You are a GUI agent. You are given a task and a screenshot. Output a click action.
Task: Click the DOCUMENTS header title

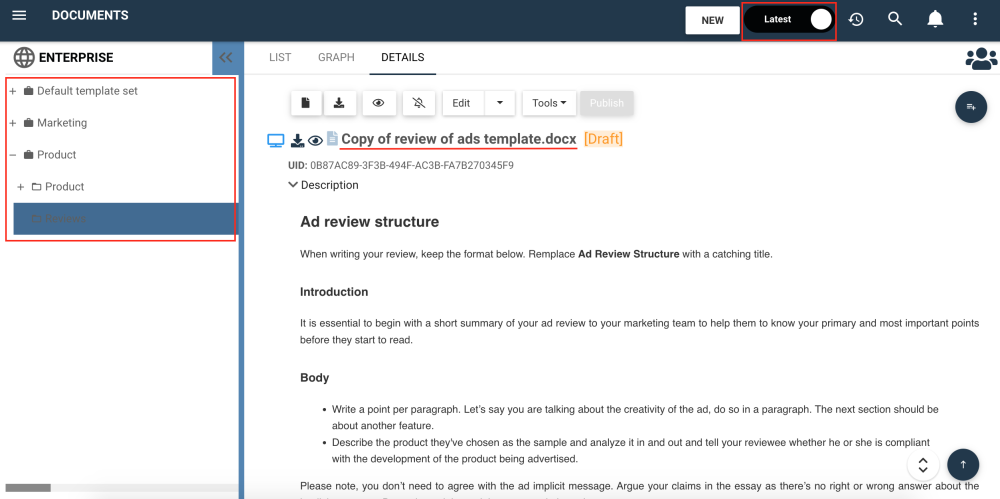[90, 15]
